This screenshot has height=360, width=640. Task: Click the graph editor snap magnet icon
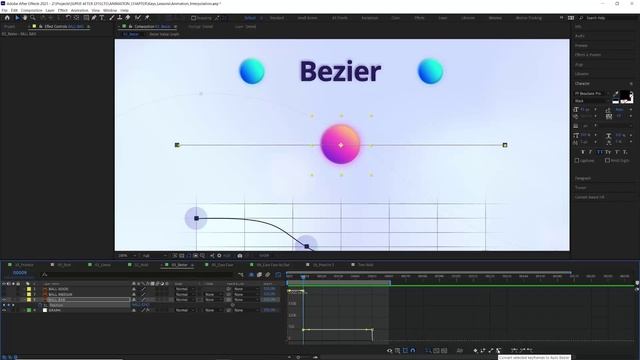tap(413, 351)
